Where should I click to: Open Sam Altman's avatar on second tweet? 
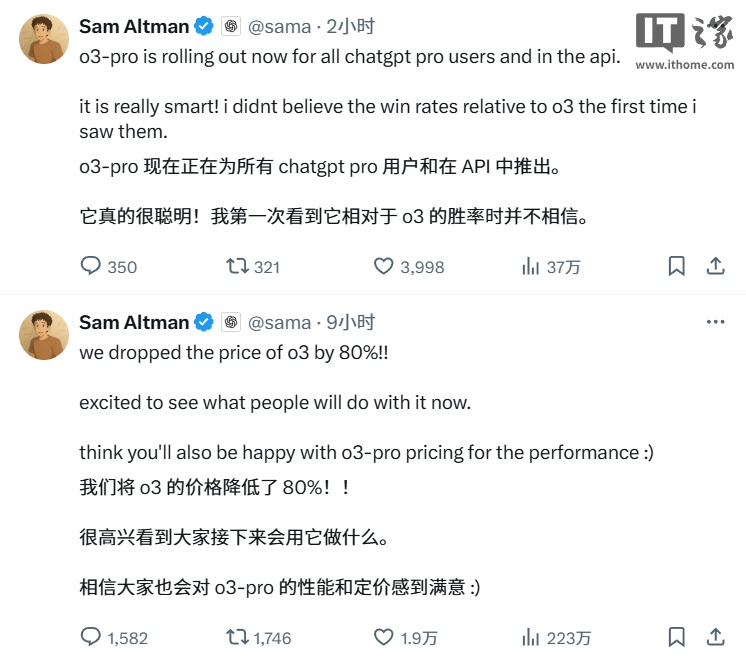tap(44, 335)
